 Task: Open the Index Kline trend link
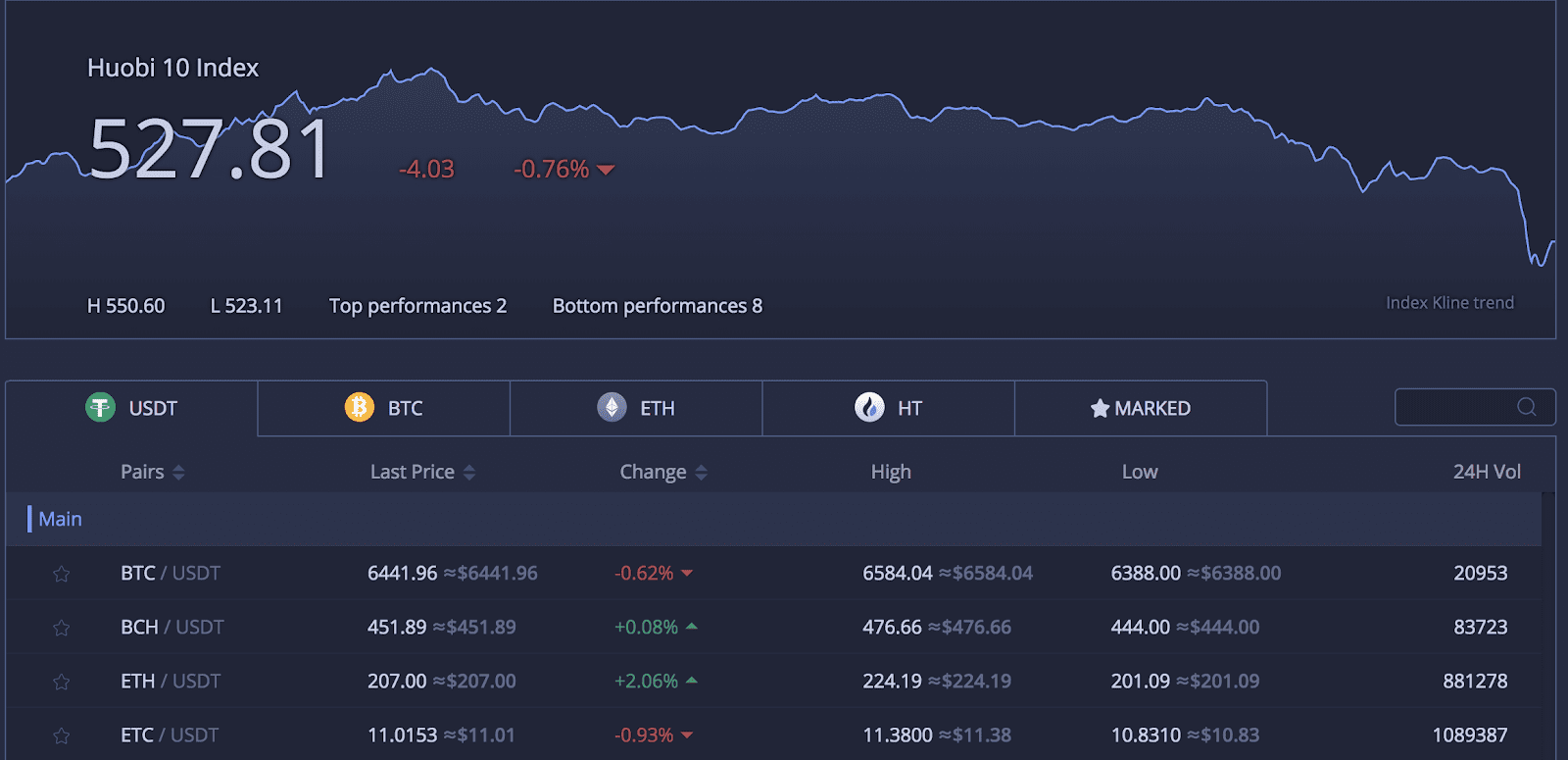(x=1449, y=303)
